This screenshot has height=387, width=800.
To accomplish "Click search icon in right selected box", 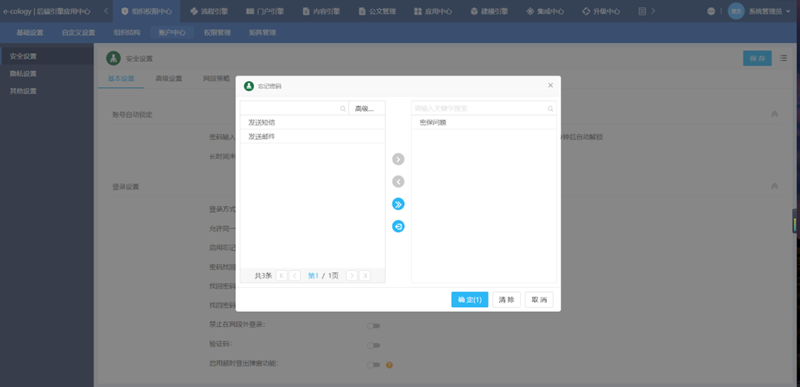I will (x=550, y=109).
